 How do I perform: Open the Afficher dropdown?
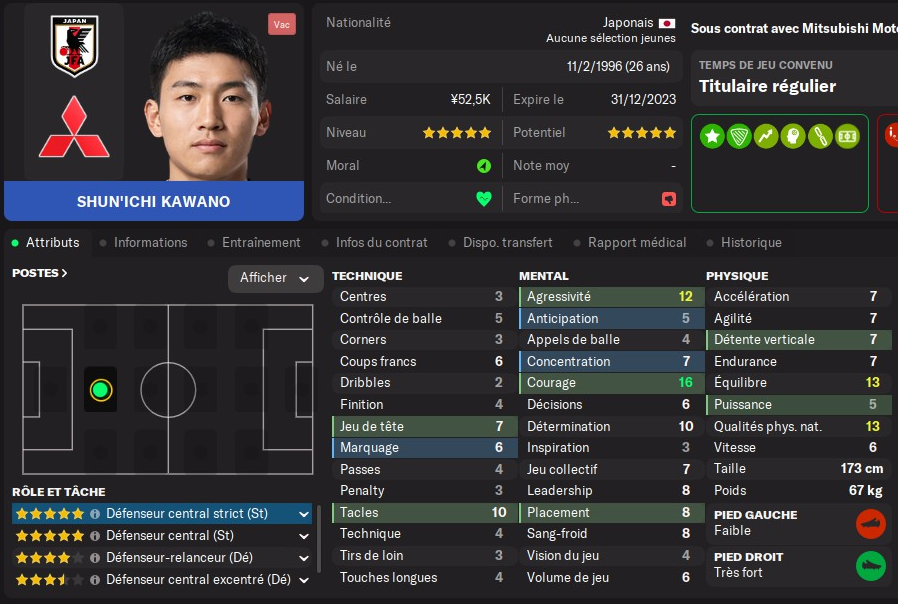275,278
